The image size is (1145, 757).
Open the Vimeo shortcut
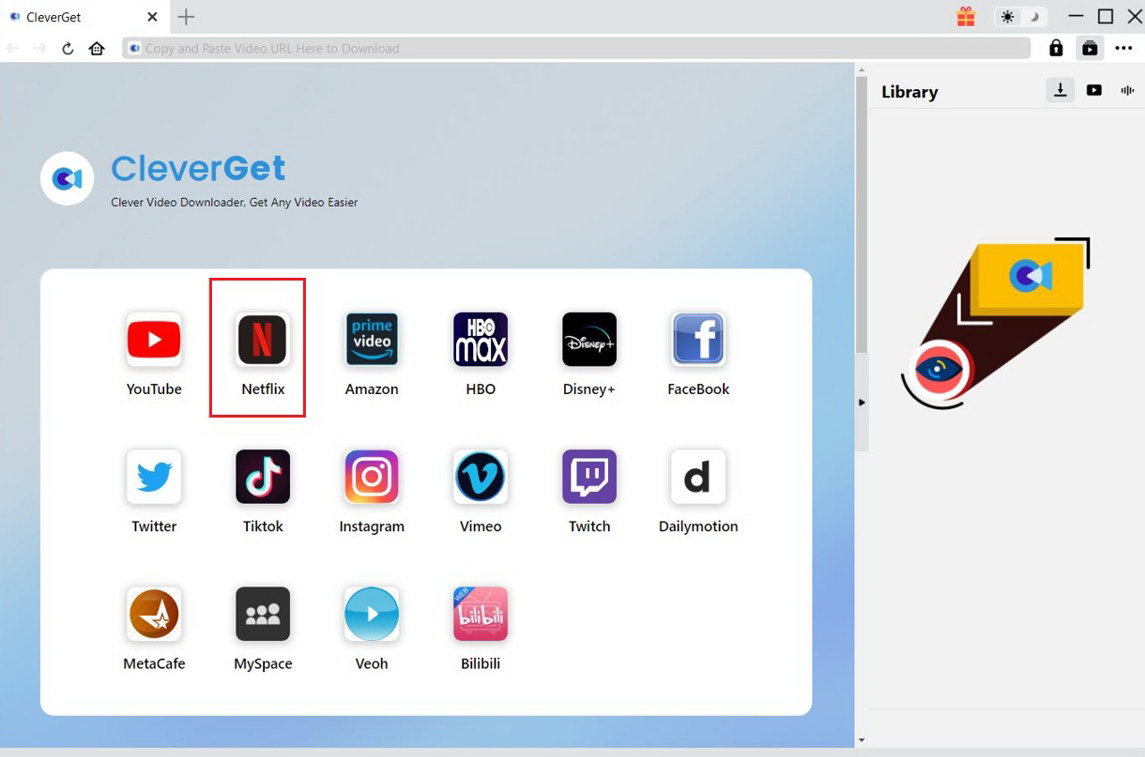point(480,477)
